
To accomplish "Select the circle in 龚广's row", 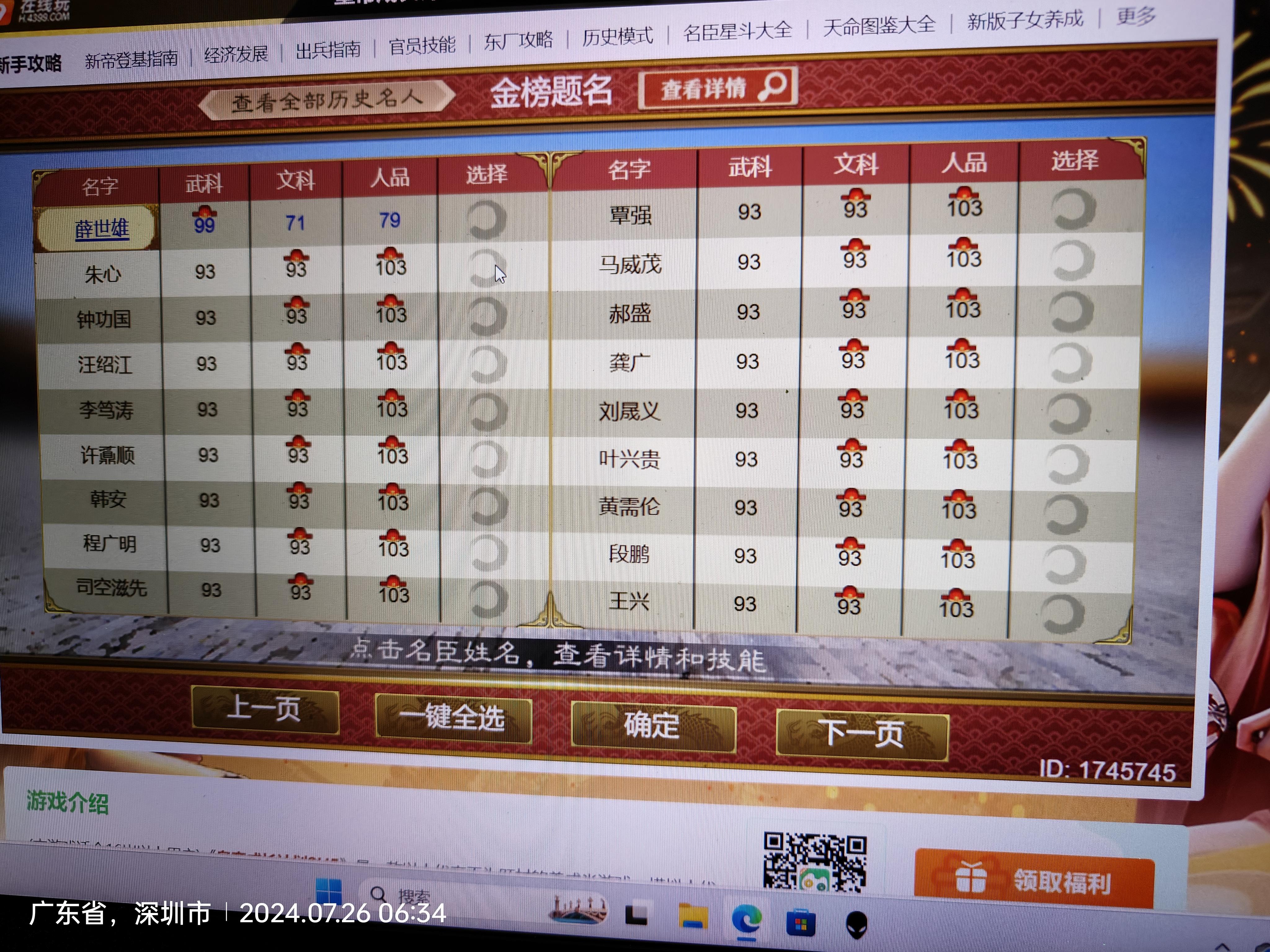I will point(1070,362).
